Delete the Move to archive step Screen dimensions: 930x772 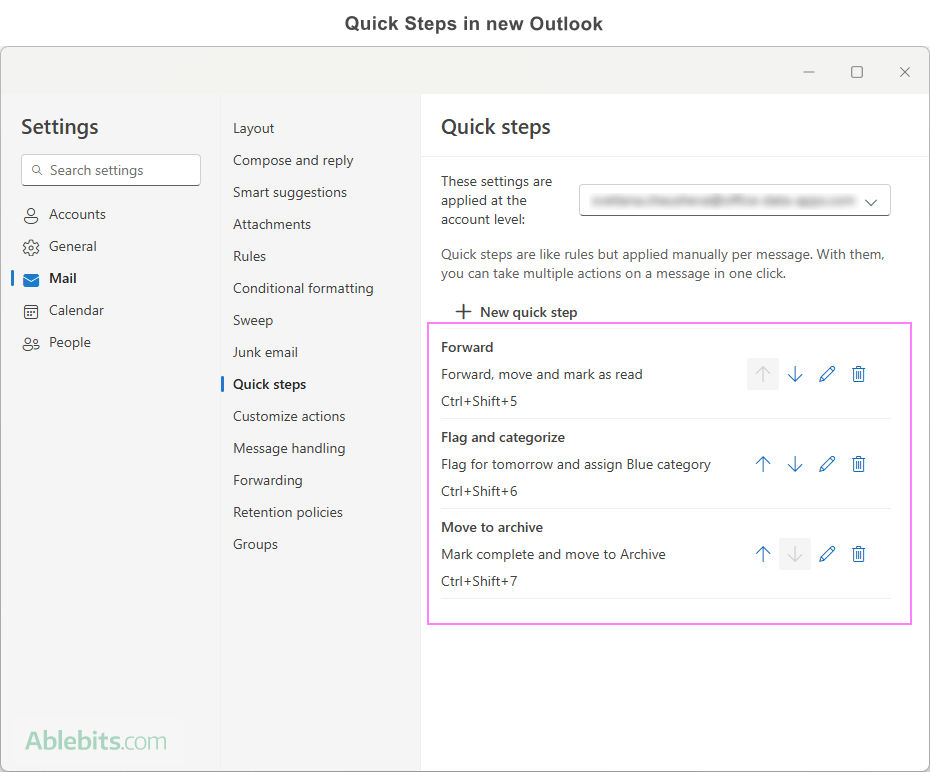click(x=858, y=554)
